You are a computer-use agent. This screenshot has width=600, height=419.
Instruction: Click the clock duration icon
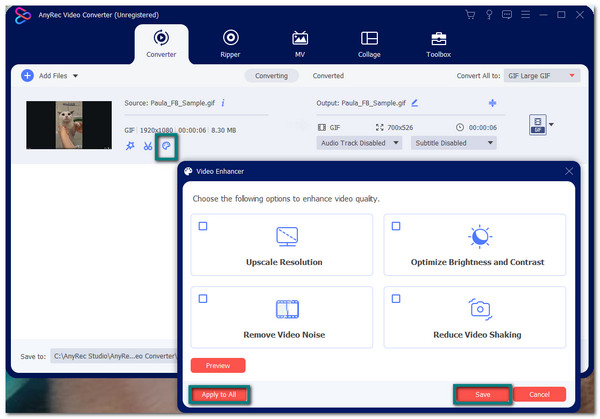click(x=460, y=127)
